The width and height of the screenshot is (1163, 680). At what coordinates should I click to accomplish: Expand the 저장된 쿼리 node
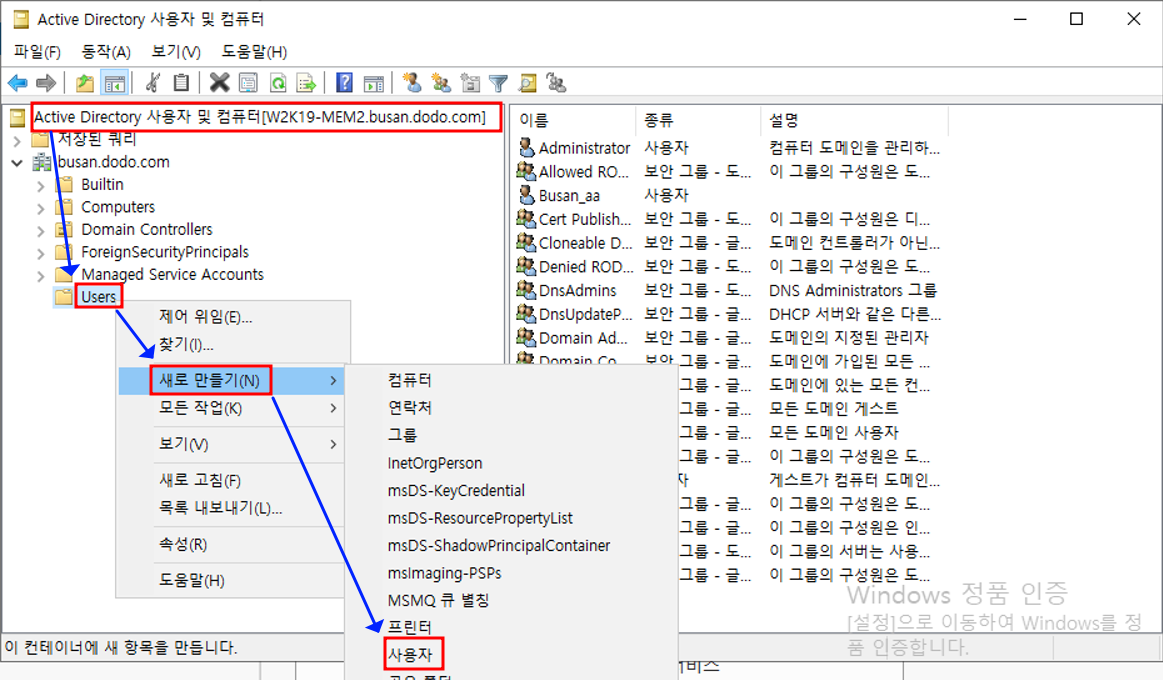pos(17,139)
